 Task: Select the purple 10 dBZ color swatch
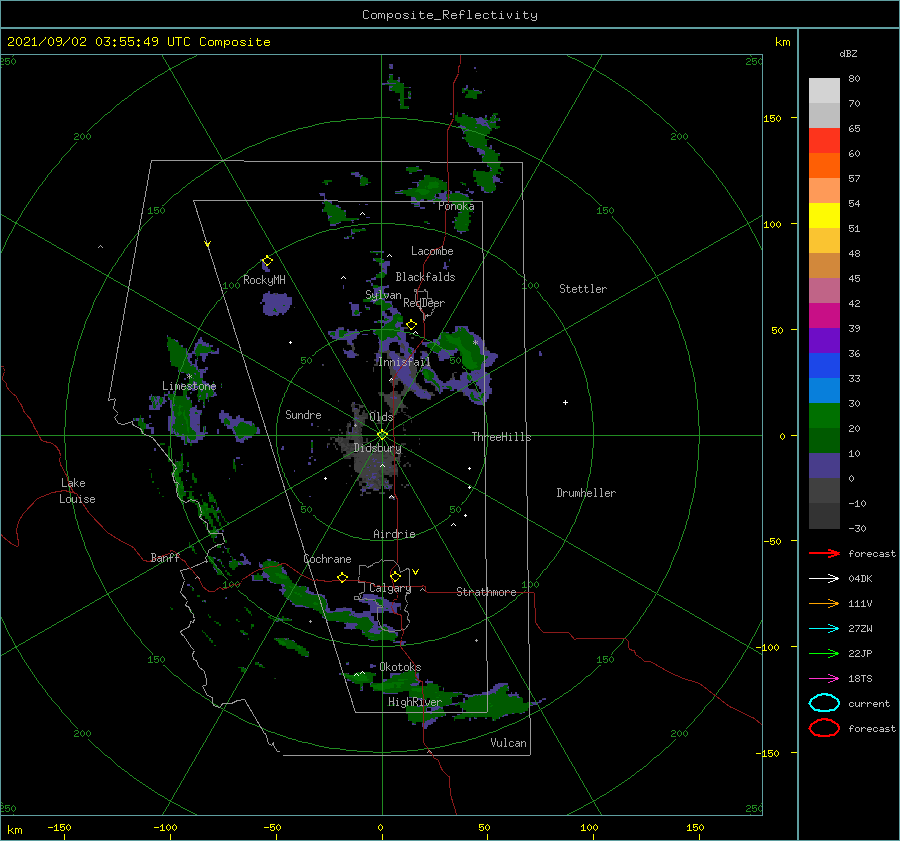tap(824, 466)
